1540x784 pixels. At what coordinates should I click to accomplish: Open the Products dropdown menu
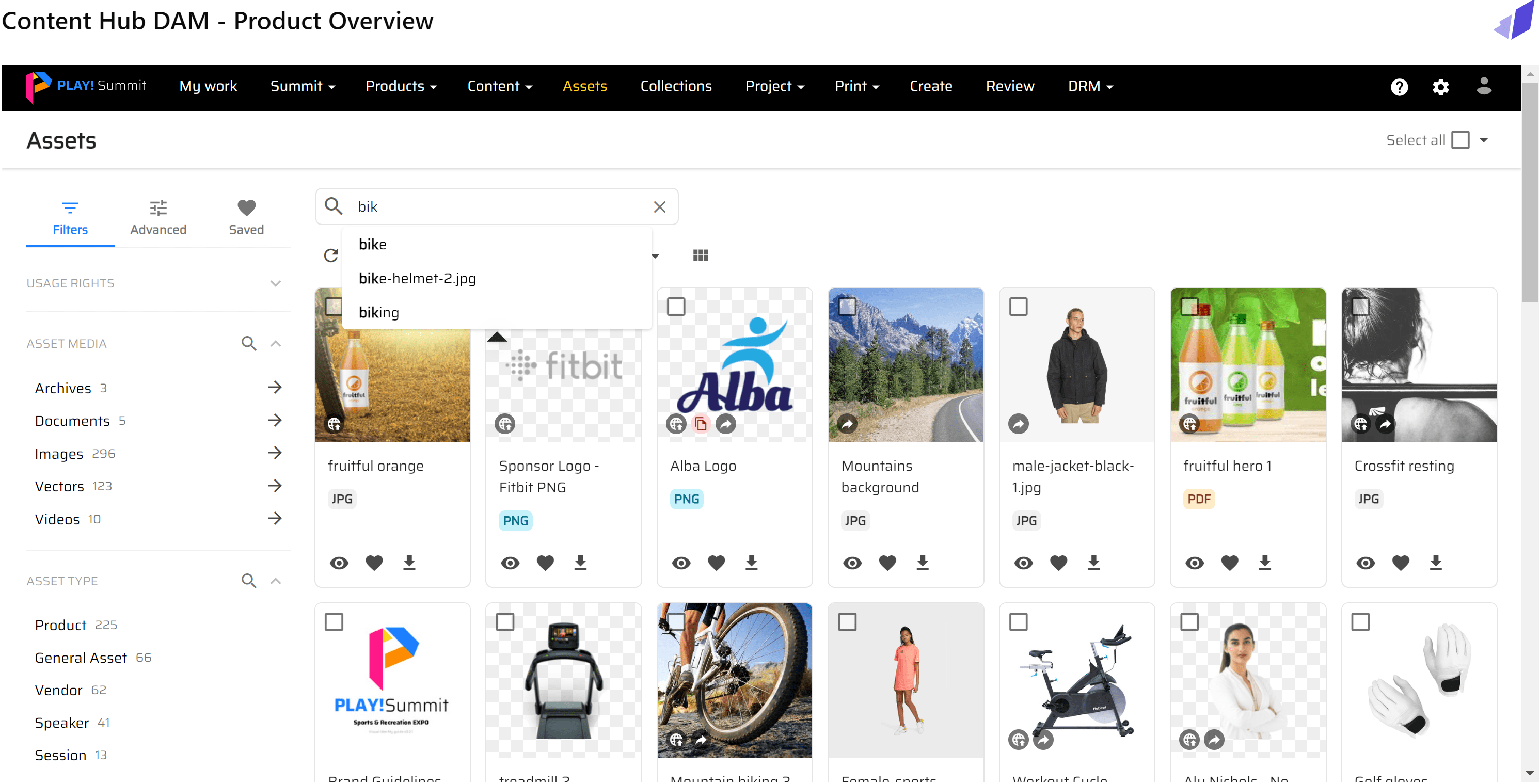(401, 86)
